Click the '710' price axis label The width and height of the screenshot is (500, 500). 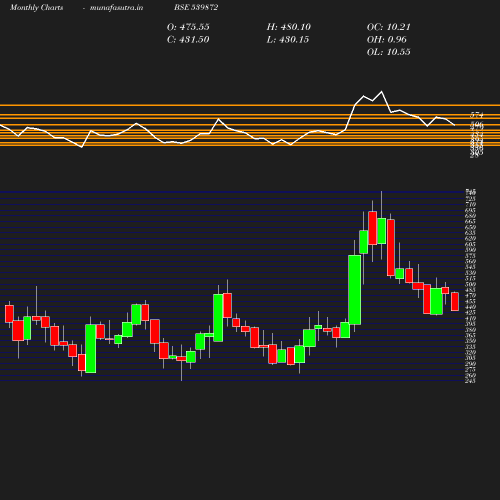point(470,204)
